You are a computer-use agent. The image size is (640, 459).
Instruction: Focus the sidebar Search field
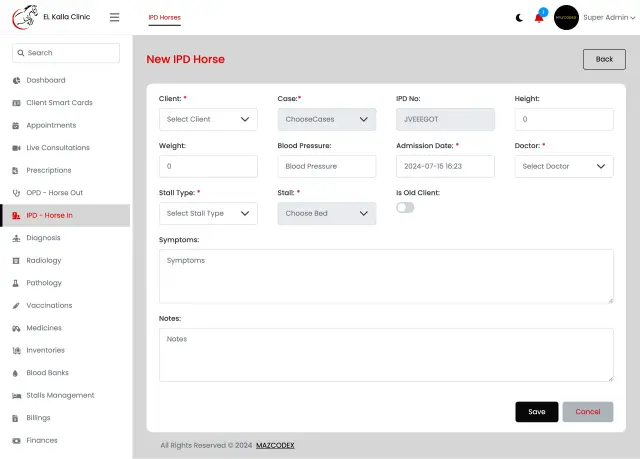[x=66, y=53]
